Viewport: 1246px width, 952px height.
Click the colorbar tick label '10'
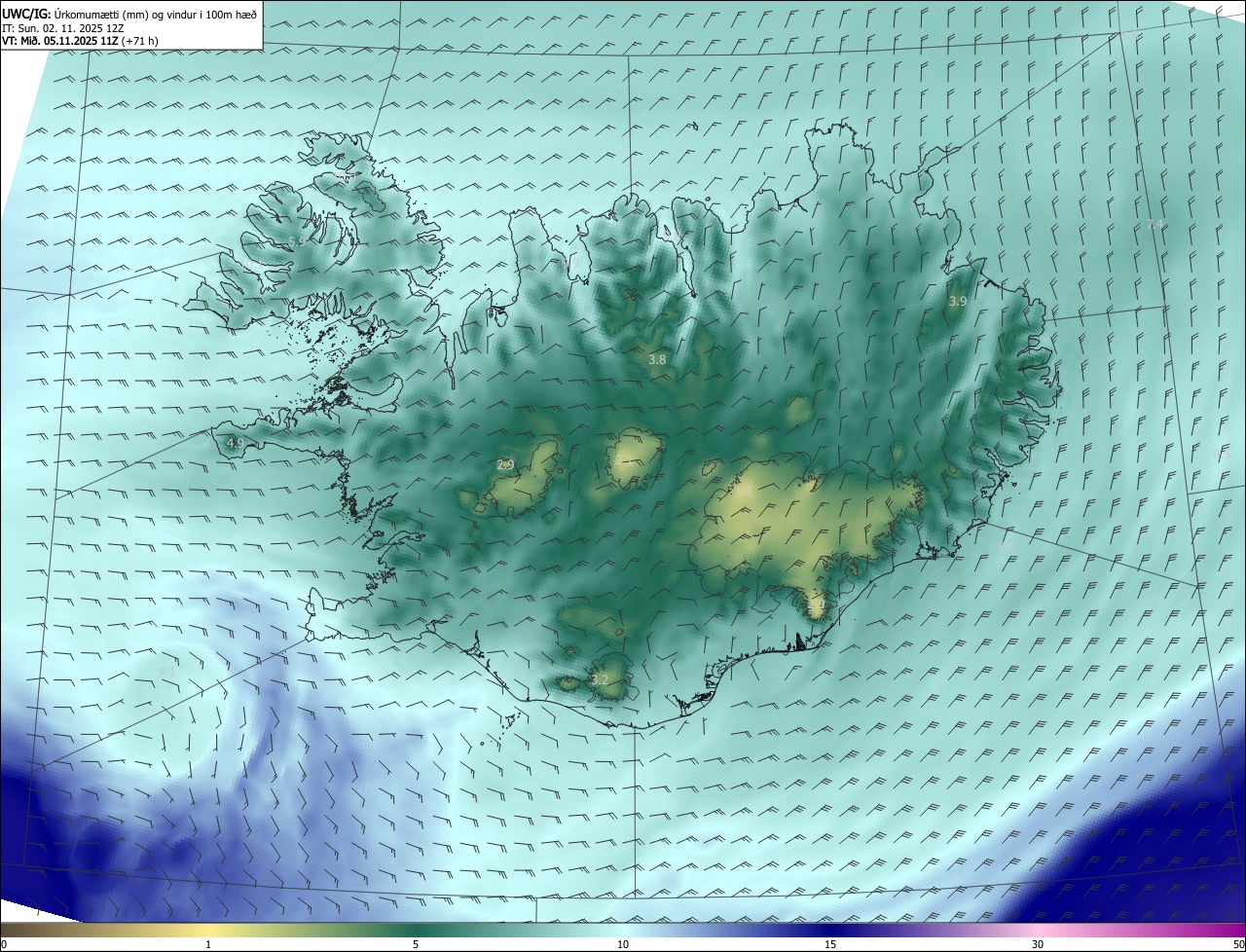point(623,944)
